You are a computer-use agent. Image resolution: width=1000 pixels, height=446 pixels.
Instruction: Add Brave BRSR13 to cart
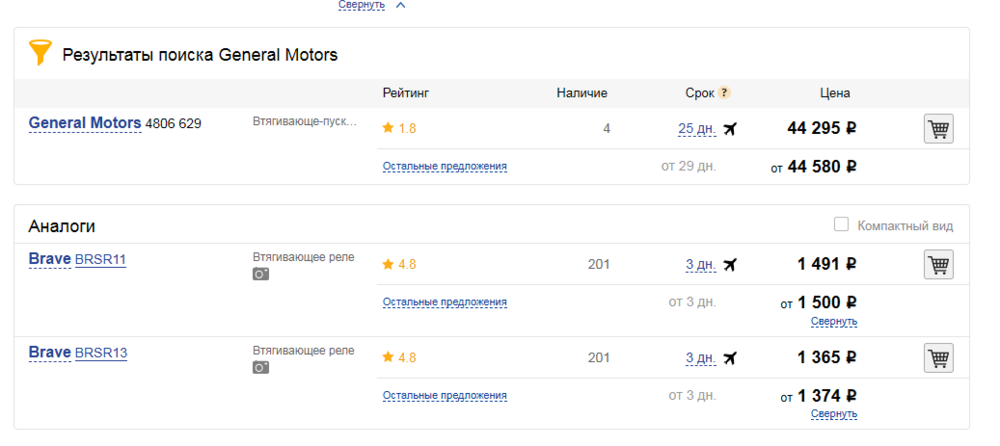coord(938,358)
